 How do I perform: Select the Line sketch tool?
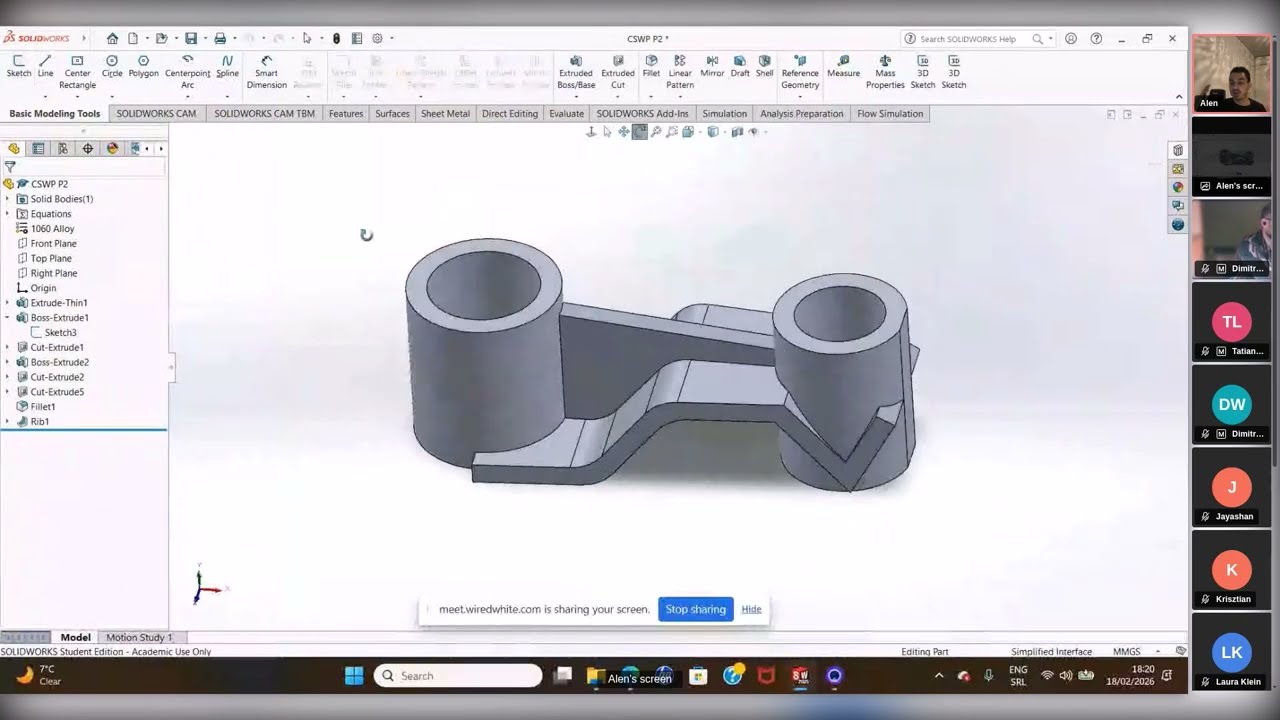pyautogui.click(x=45, y=66)
